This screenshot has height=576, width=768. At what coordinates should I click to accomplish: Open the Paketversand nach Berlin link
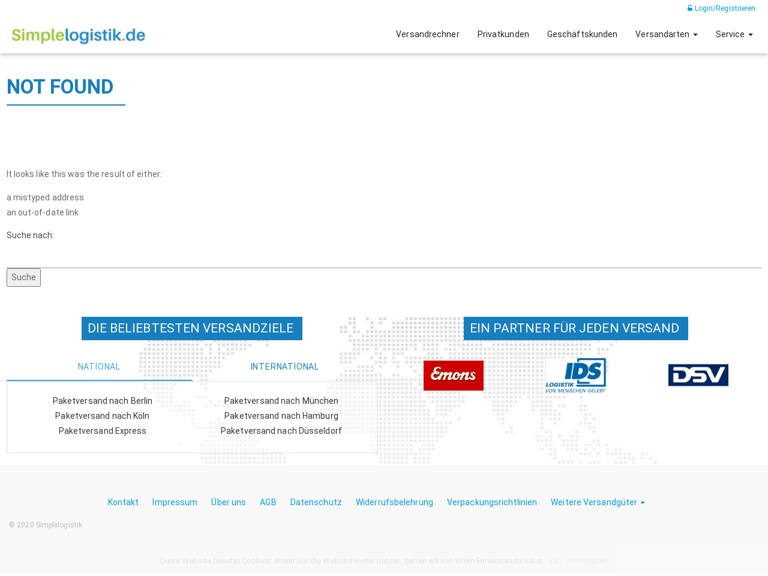pyautogui.click(x=102, y=401)
